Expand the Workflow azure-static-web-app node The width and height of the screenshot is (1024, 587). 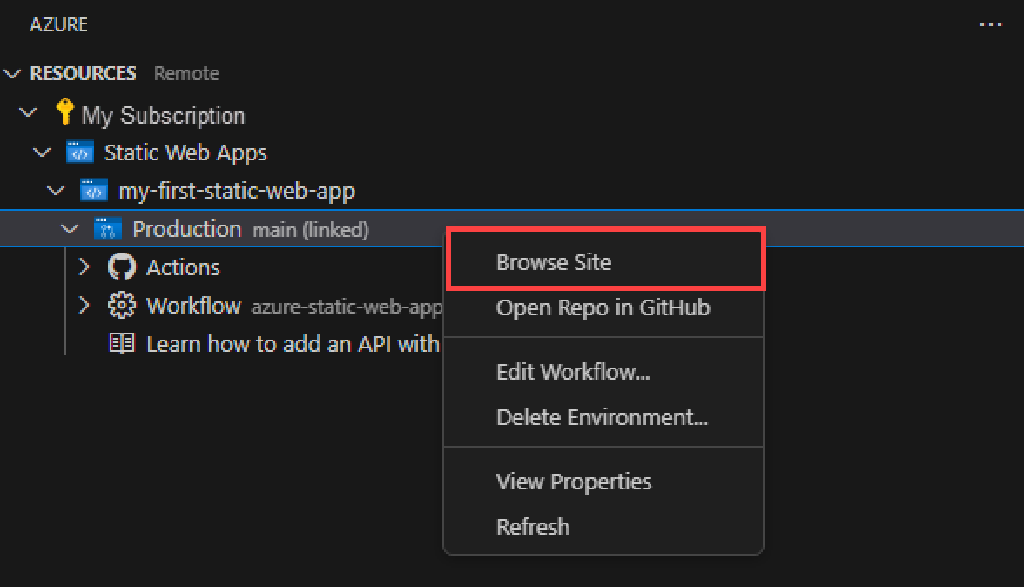click(x=83, y=305)
